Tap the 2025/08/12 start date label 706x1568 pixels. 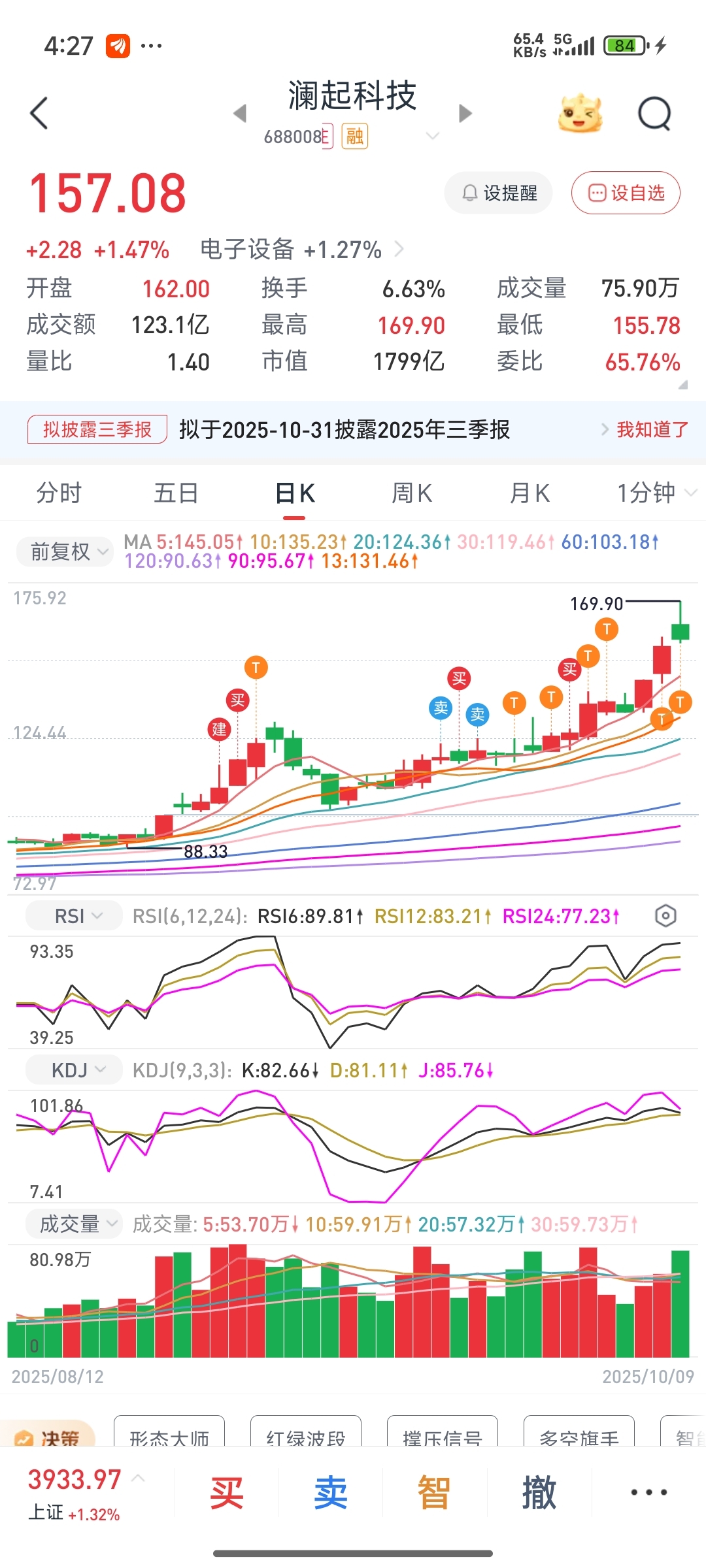(58, 1377)
